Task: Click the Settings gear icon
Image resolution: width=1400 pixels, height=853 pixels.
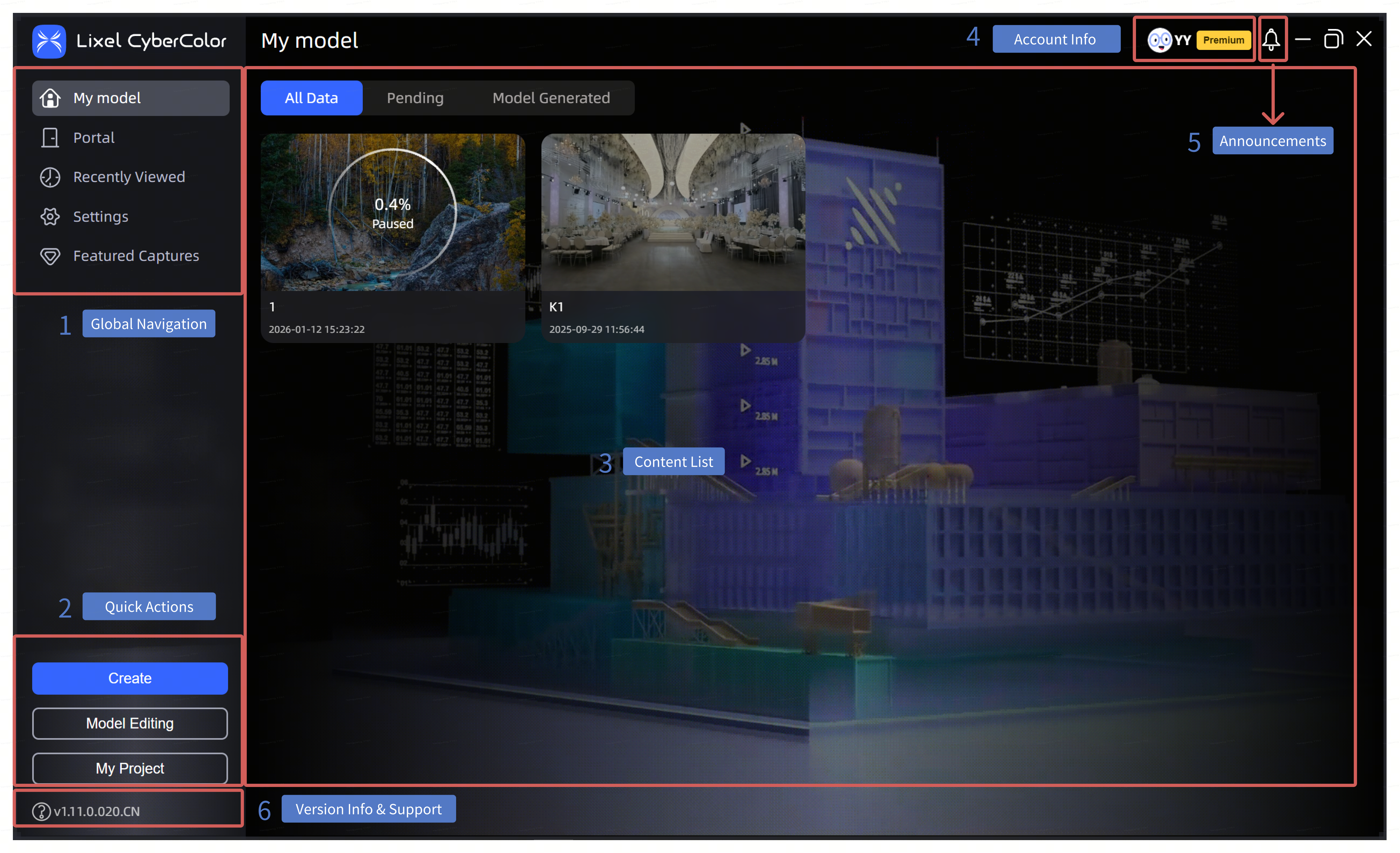Action: (x=50, y=217)
